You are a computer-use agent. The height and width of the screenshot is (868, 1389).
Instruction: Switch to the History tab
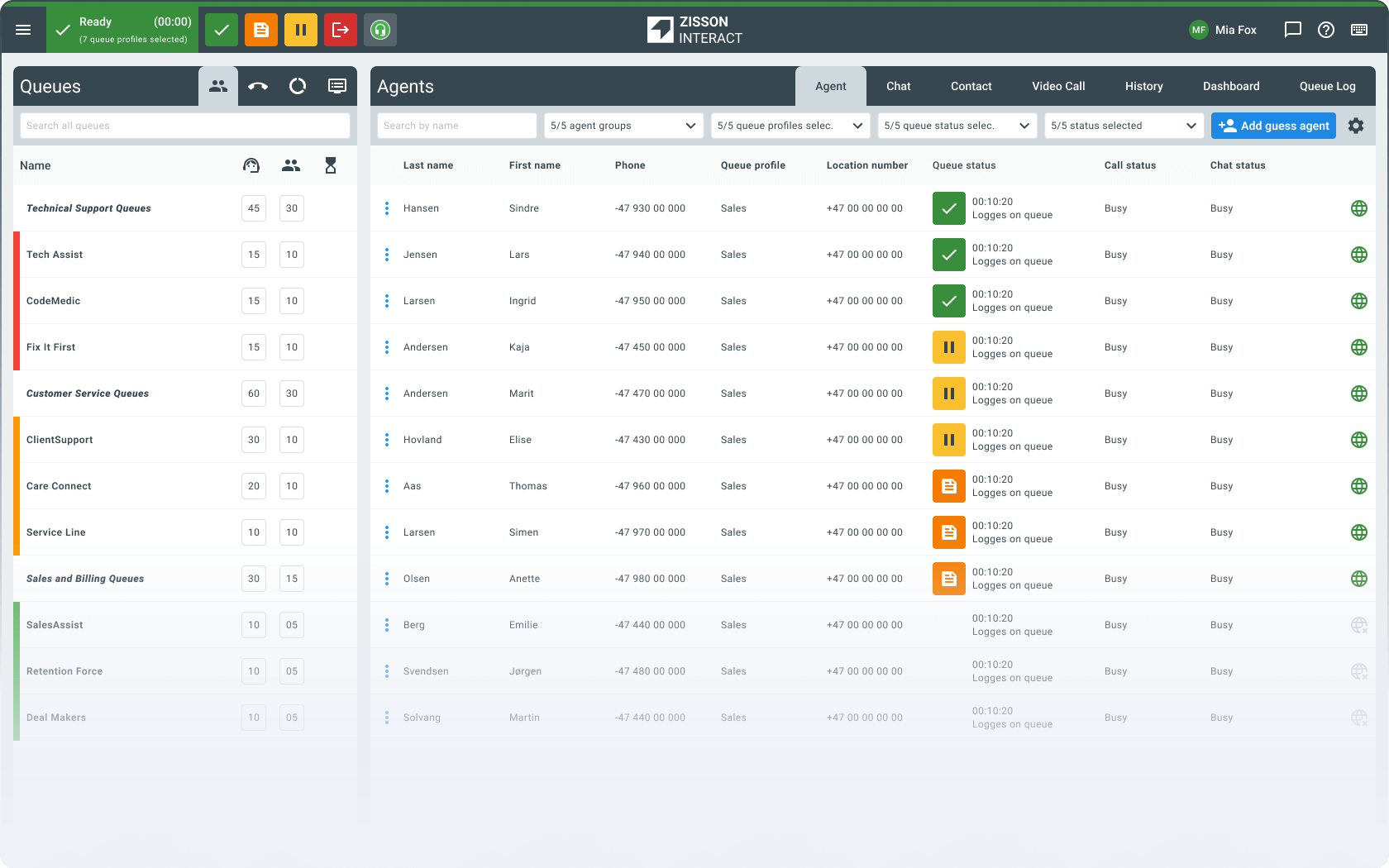1144,86
